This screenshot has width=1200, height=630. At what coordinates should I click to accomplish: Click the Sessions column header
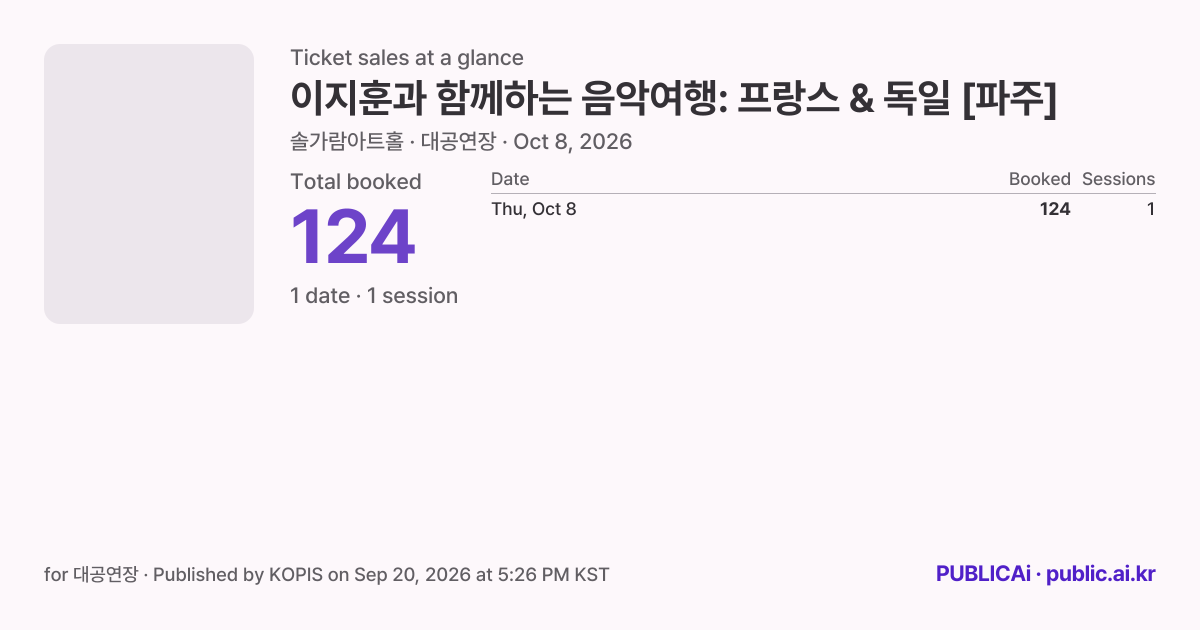click(1118, 179)
